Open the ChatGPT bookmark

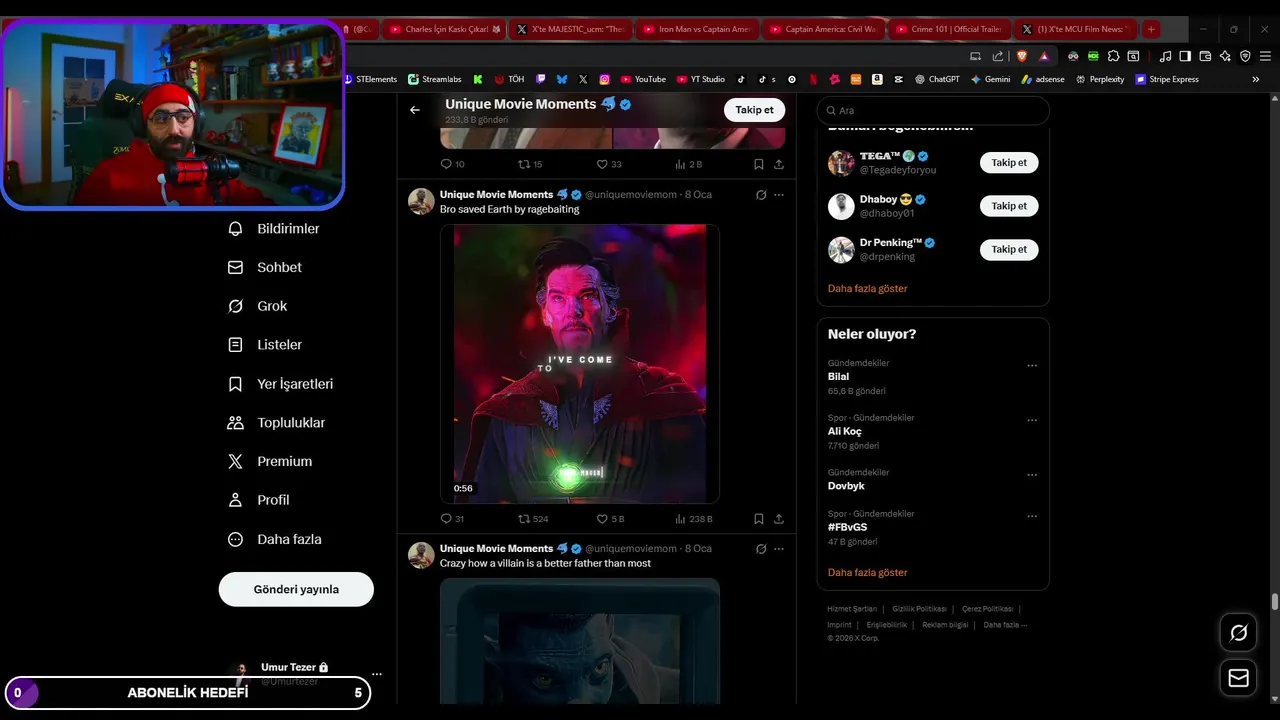click(937, 79)
